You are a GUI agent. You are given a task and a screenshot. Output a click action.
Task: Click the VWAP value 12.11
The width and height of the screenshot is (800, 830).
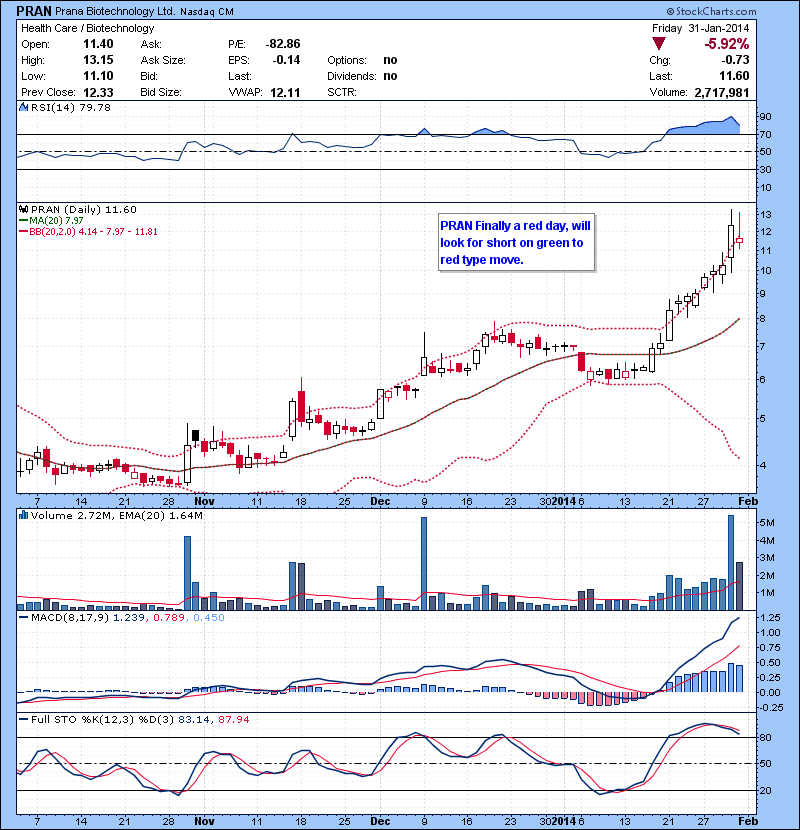point(285,93)
